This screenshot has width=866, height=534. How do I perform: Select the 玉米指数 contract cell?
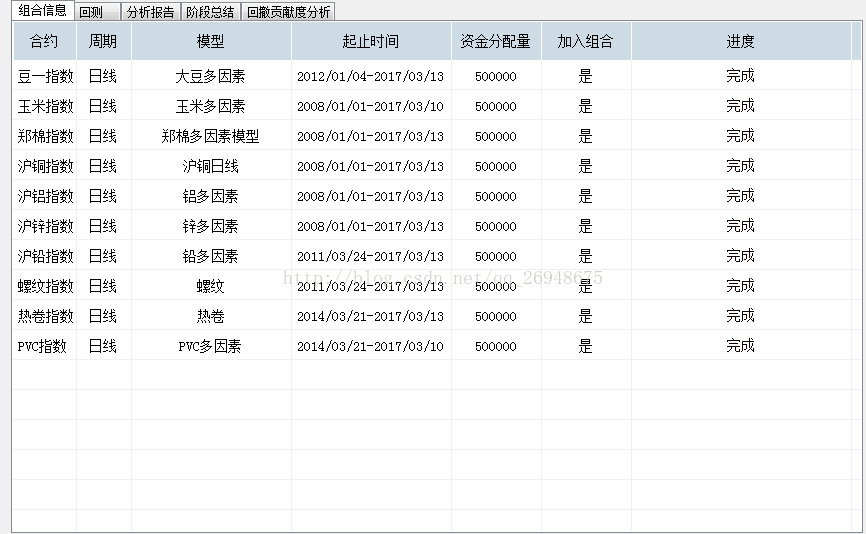pos(45,106)
